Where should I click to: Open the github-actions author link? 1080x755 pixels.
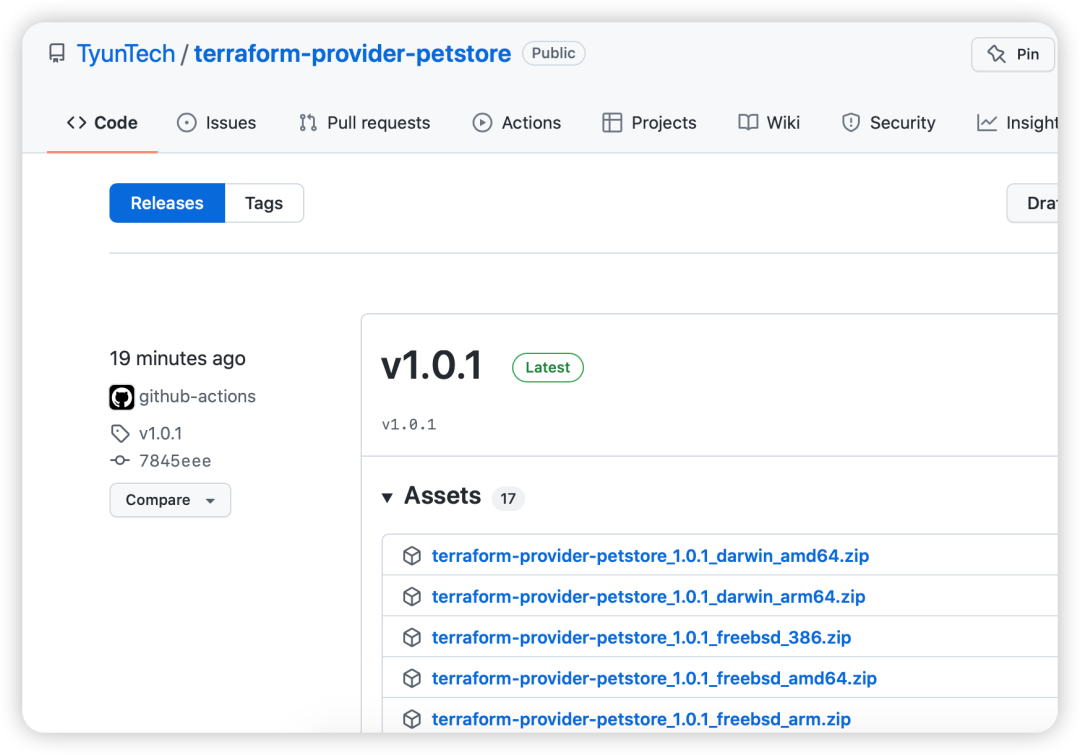point(197,396)
